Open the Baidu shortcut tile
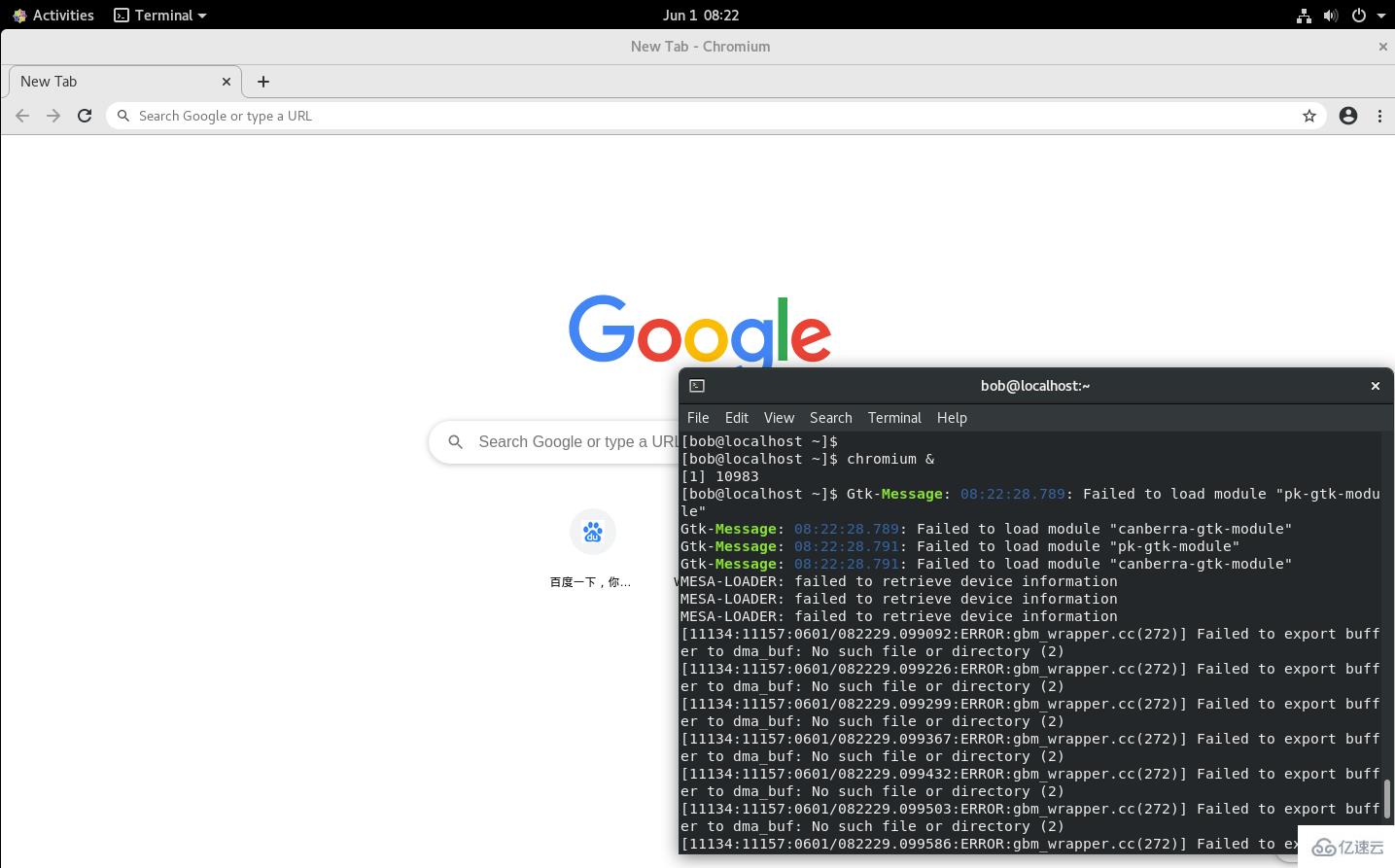The width and height of the screenshot is (1395, 868). tap(592, 549)
